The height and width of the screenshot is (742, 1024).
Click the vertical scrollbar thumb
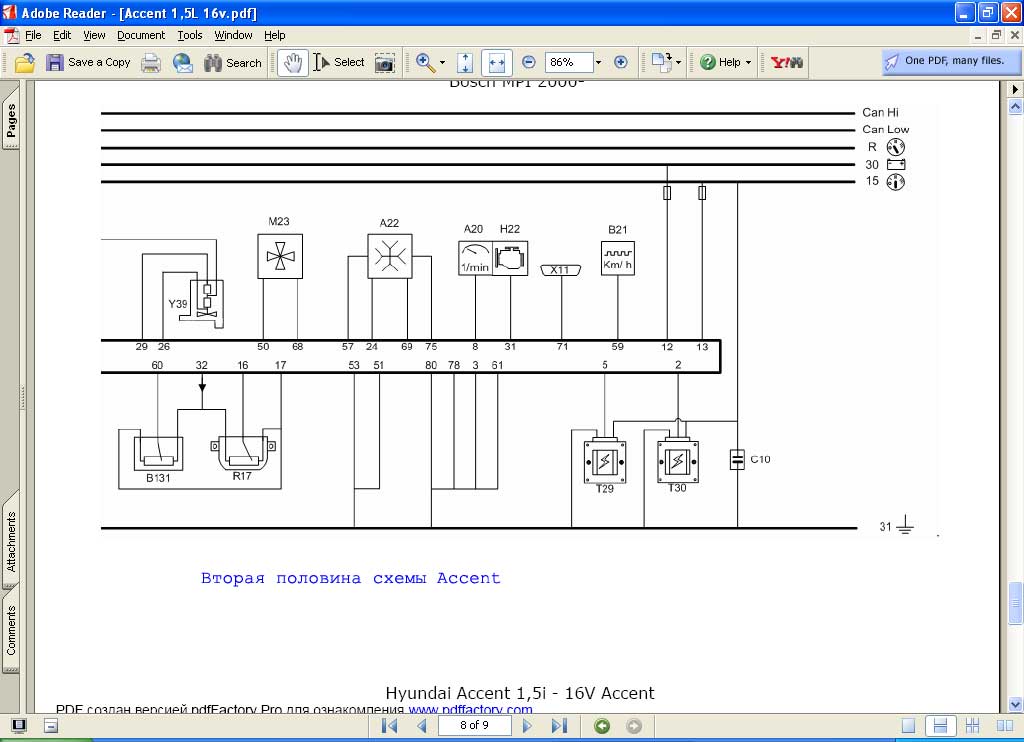tap(1015, 602)
